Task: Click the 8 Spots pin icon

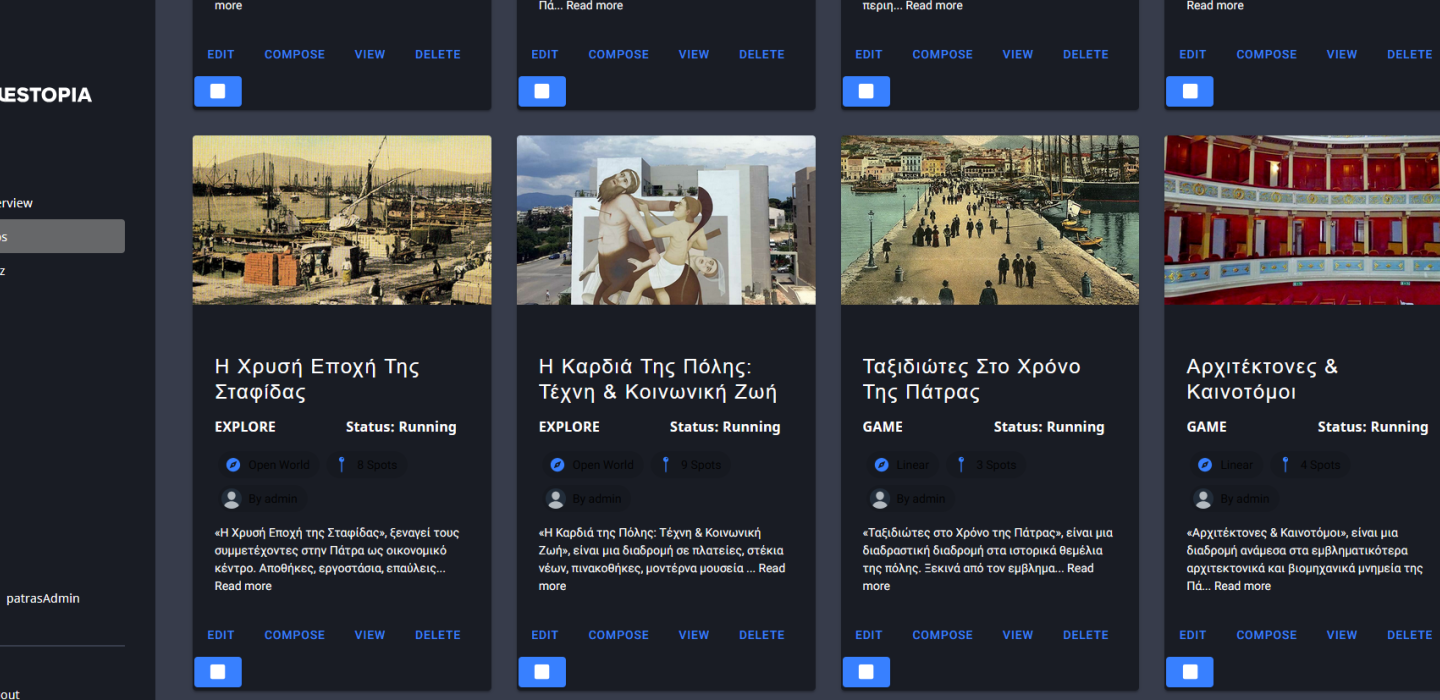Action: pyautogui.click(x=341, y=465)
